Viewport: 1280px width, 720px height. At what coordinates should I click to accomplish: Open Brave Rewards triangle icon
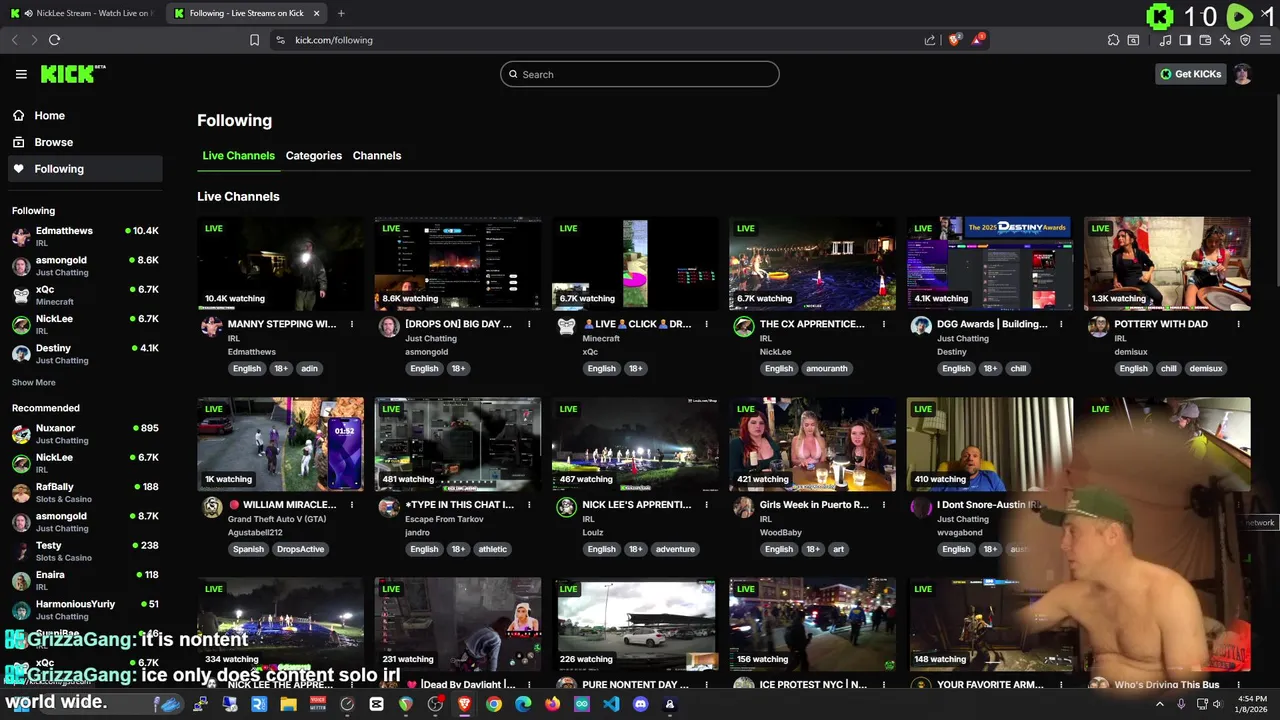pos(977,40)
